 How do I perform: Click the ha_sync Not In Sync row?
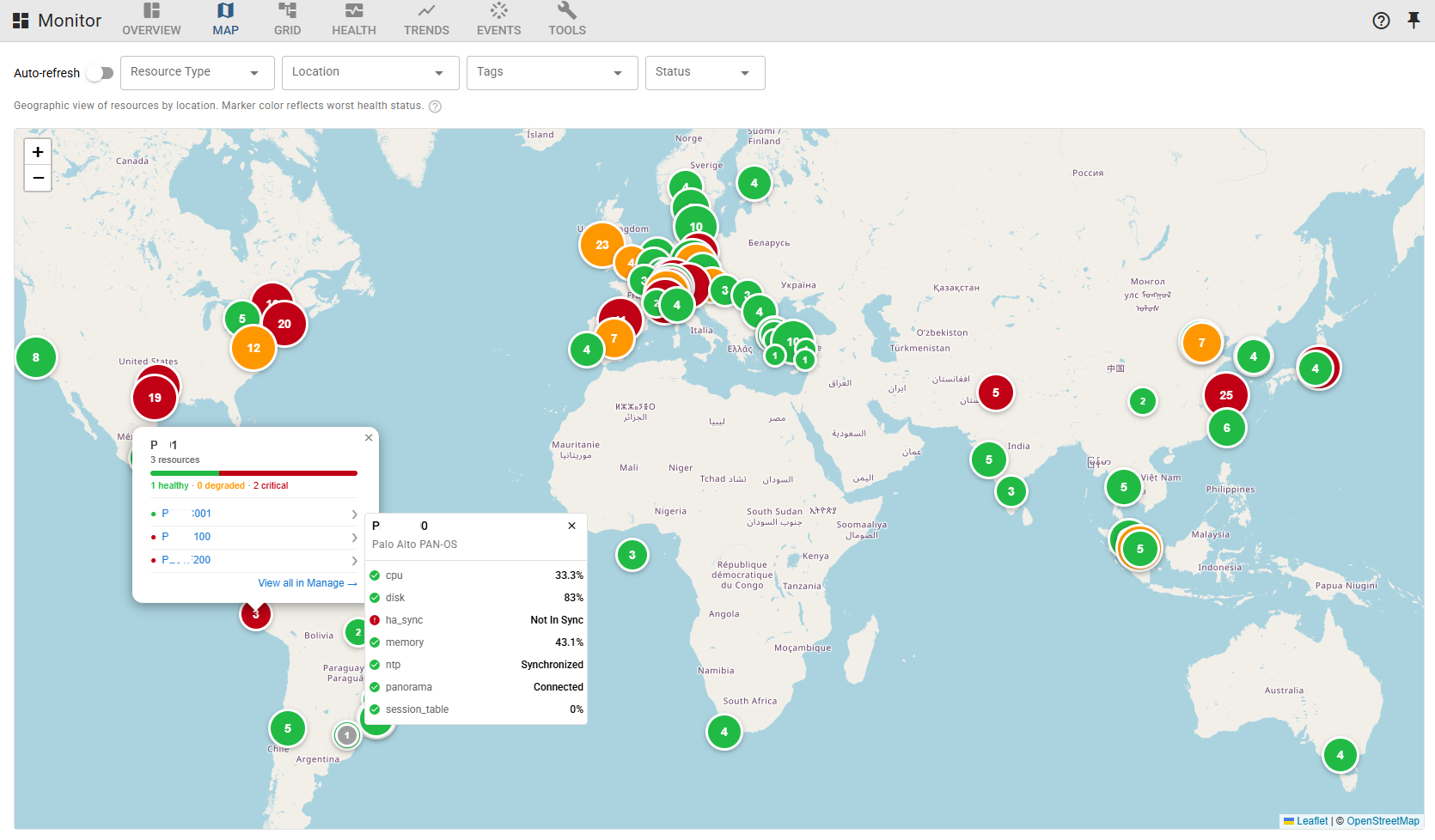coord(477,620)
